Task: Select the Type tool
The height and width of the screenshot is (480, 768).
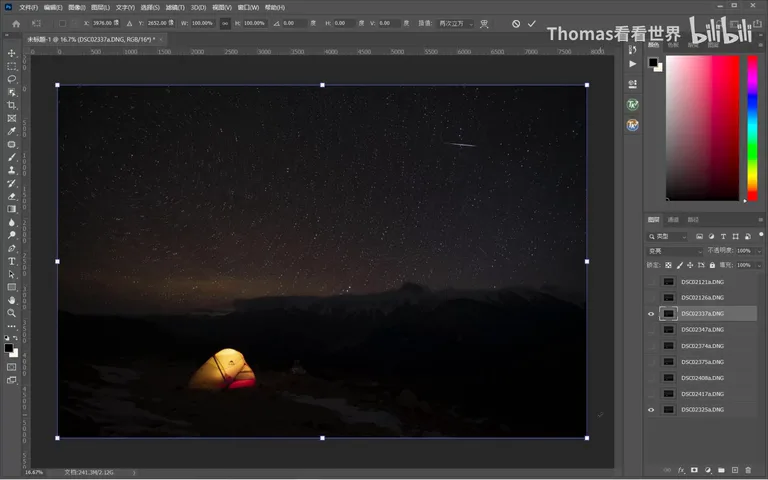Action: [x=12, y=261]
